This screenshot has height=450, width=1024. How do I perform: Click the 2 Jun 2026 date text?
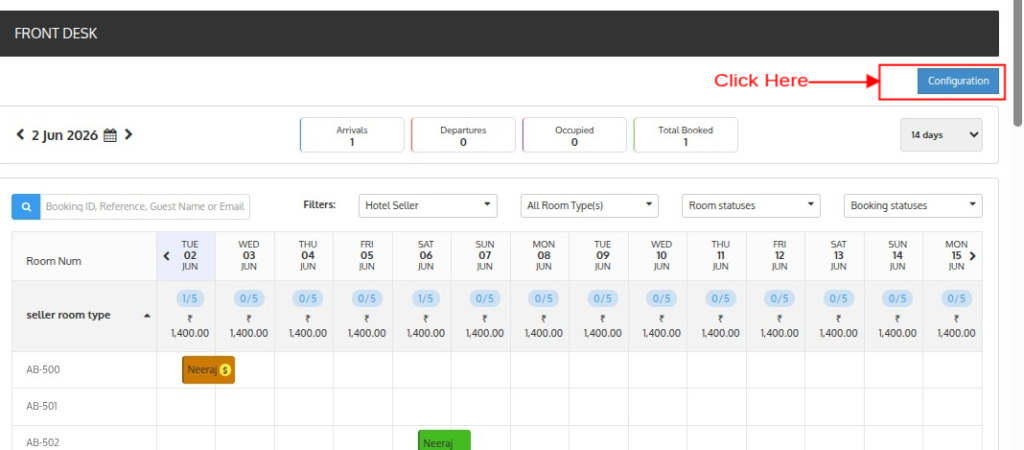click(65, 135)
